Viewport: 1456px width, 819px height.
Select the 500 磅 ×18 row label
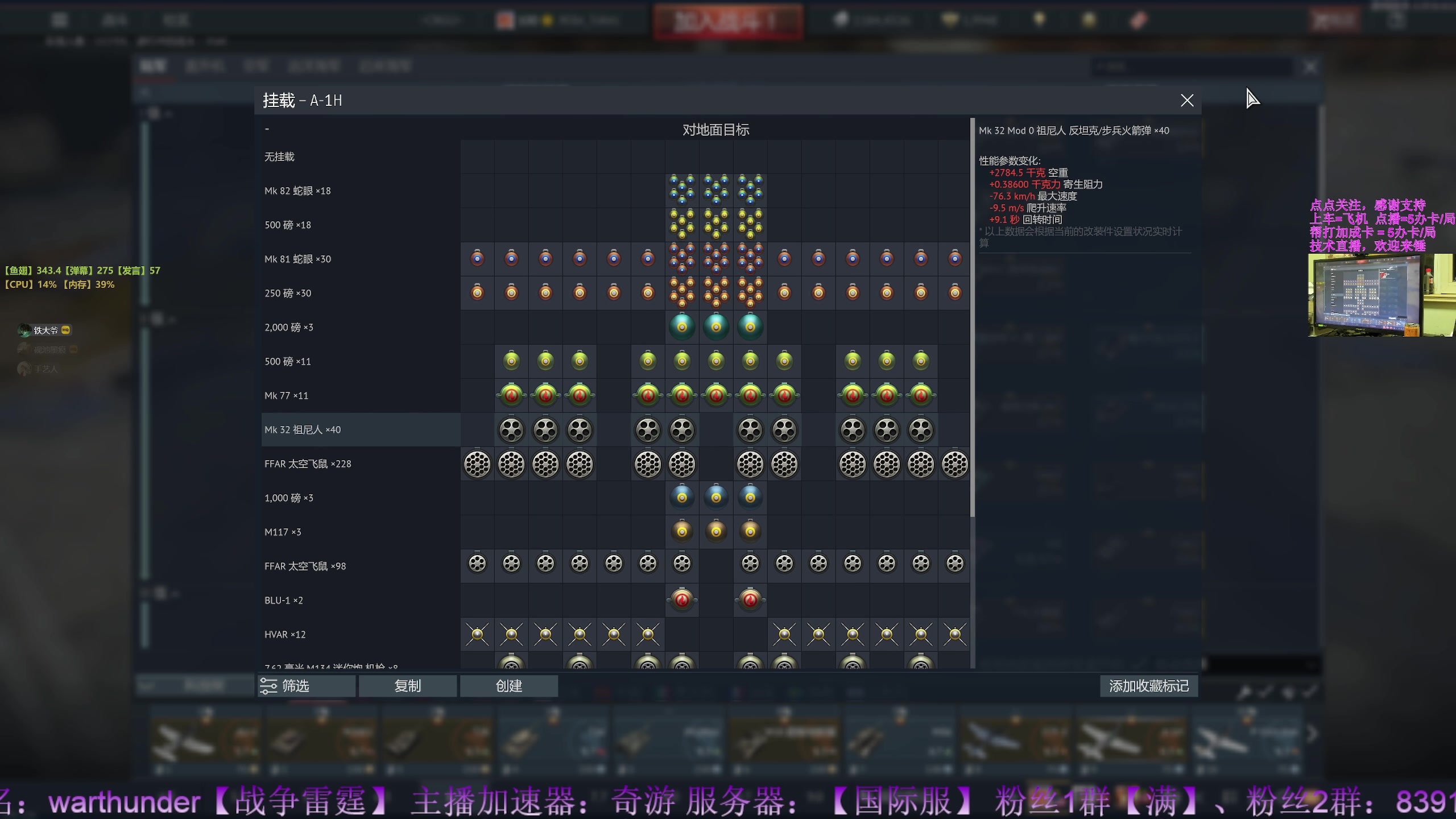(288, 225)
